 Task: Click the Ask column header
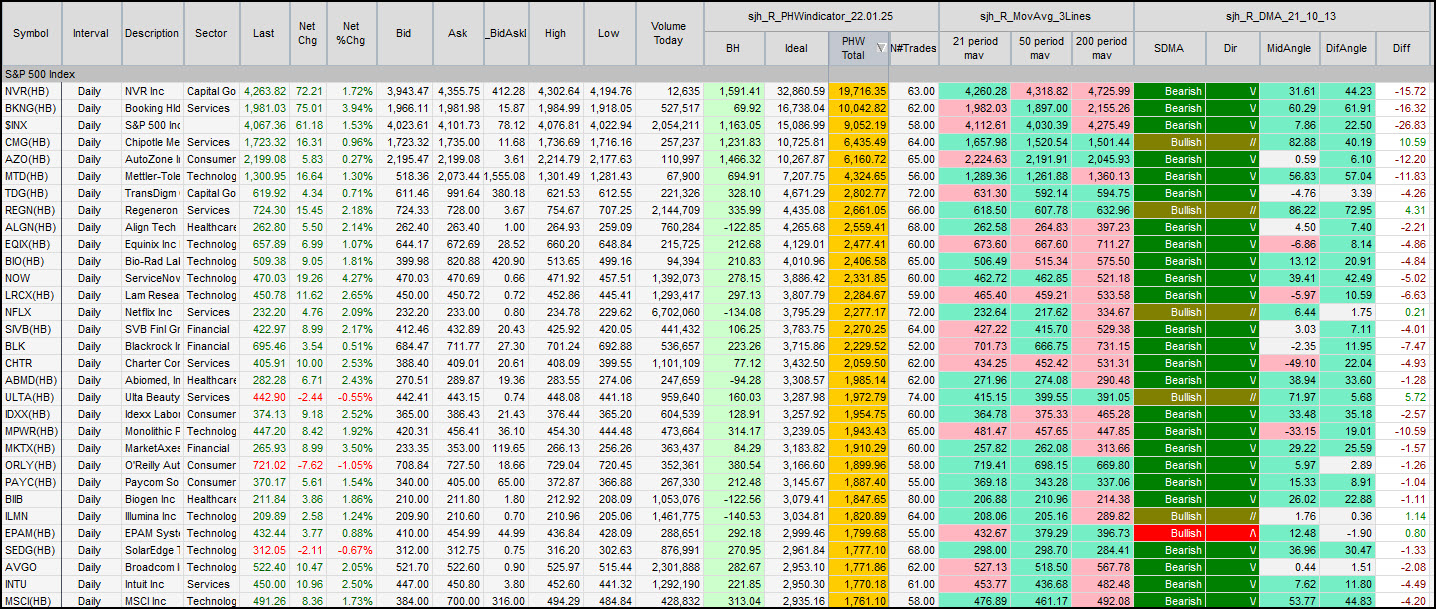click(458, 33)
